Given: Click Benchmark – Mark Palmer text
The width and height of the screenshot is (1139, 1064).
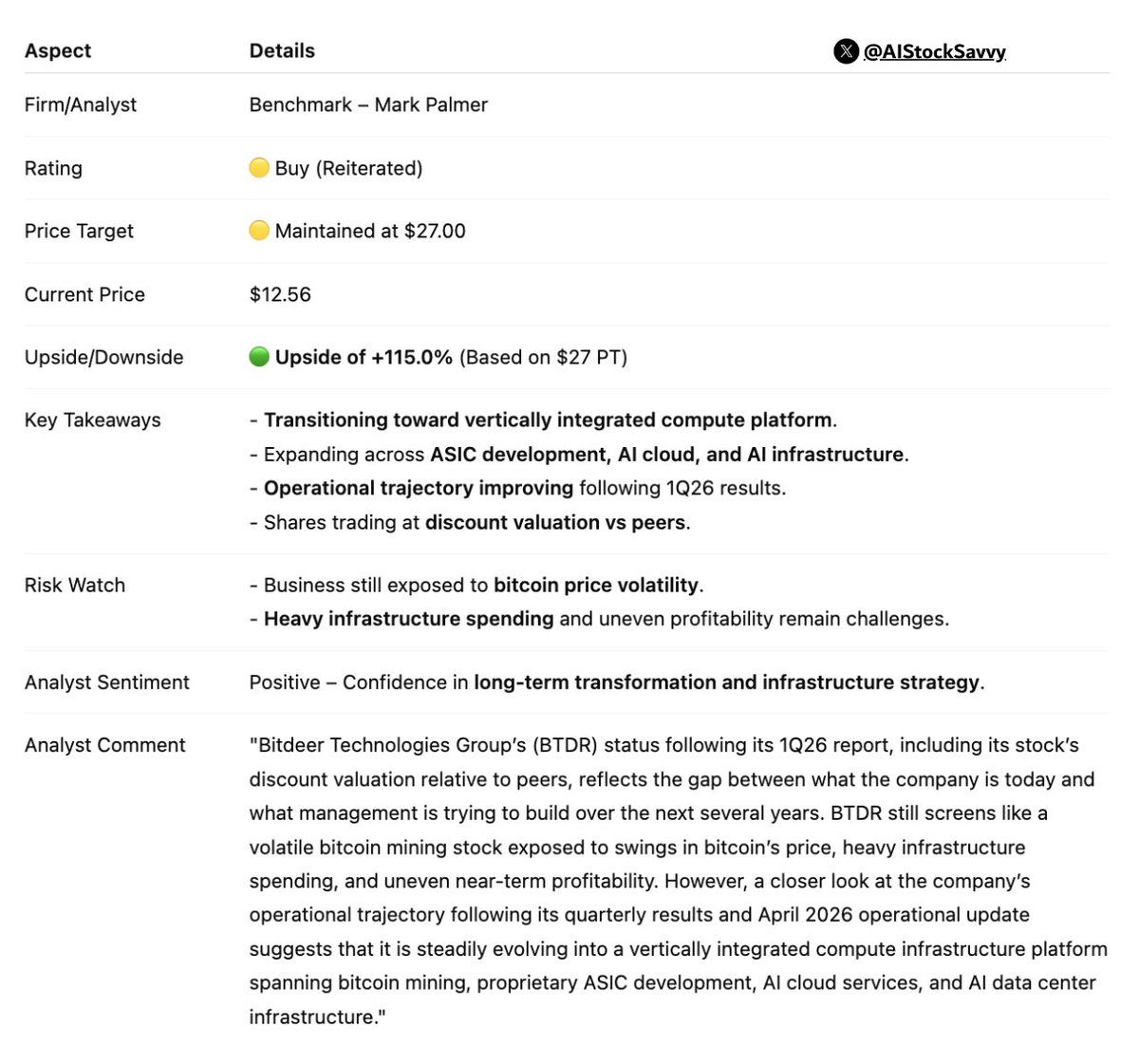Looking at the screenshot, I should [x=368, y=105].
